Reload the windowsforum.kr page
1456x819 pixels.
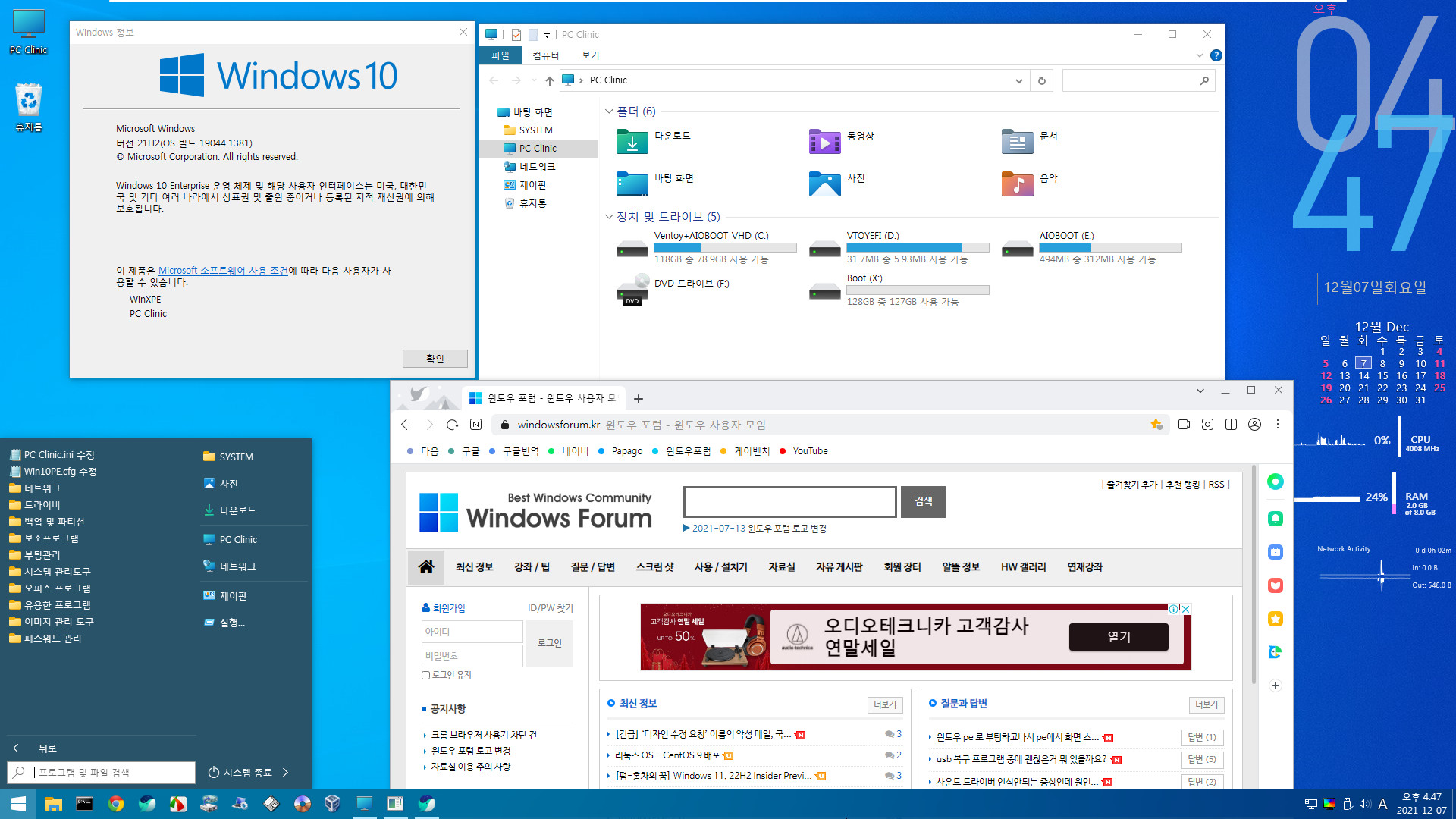coord(453,425)
